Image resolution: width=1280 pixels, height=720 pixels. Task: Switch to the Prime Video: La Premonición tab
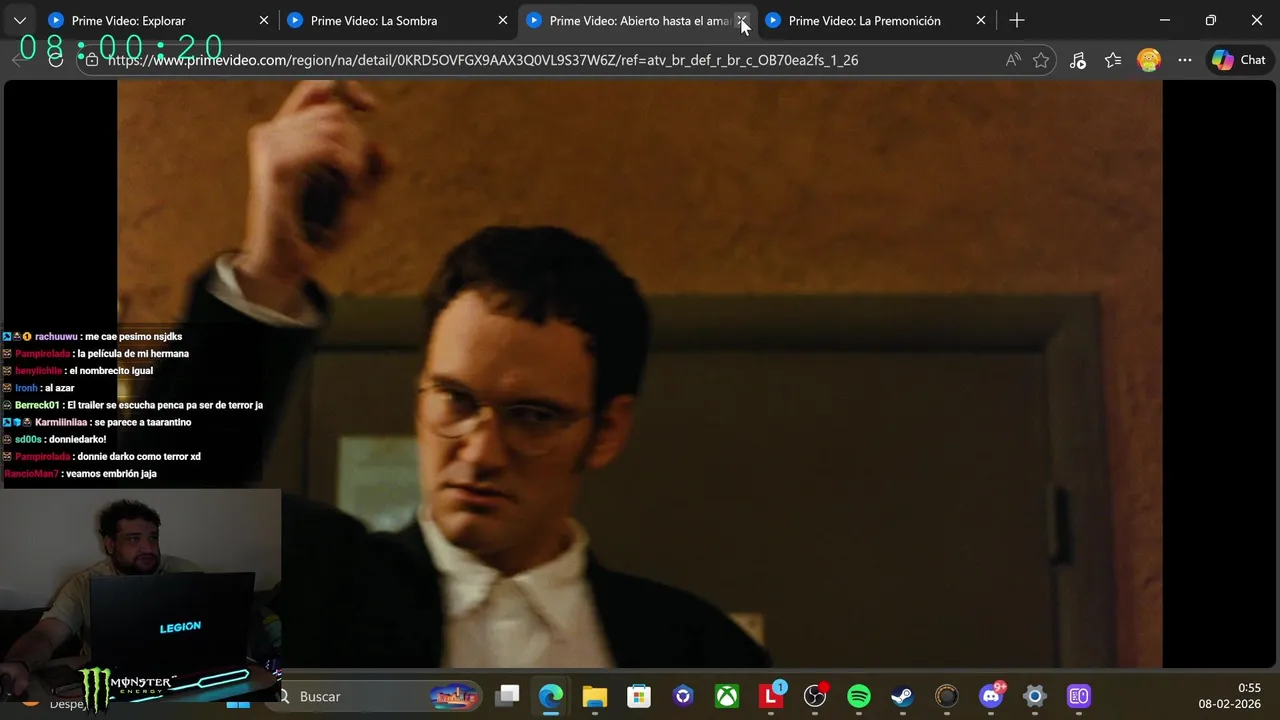point(876,20)
